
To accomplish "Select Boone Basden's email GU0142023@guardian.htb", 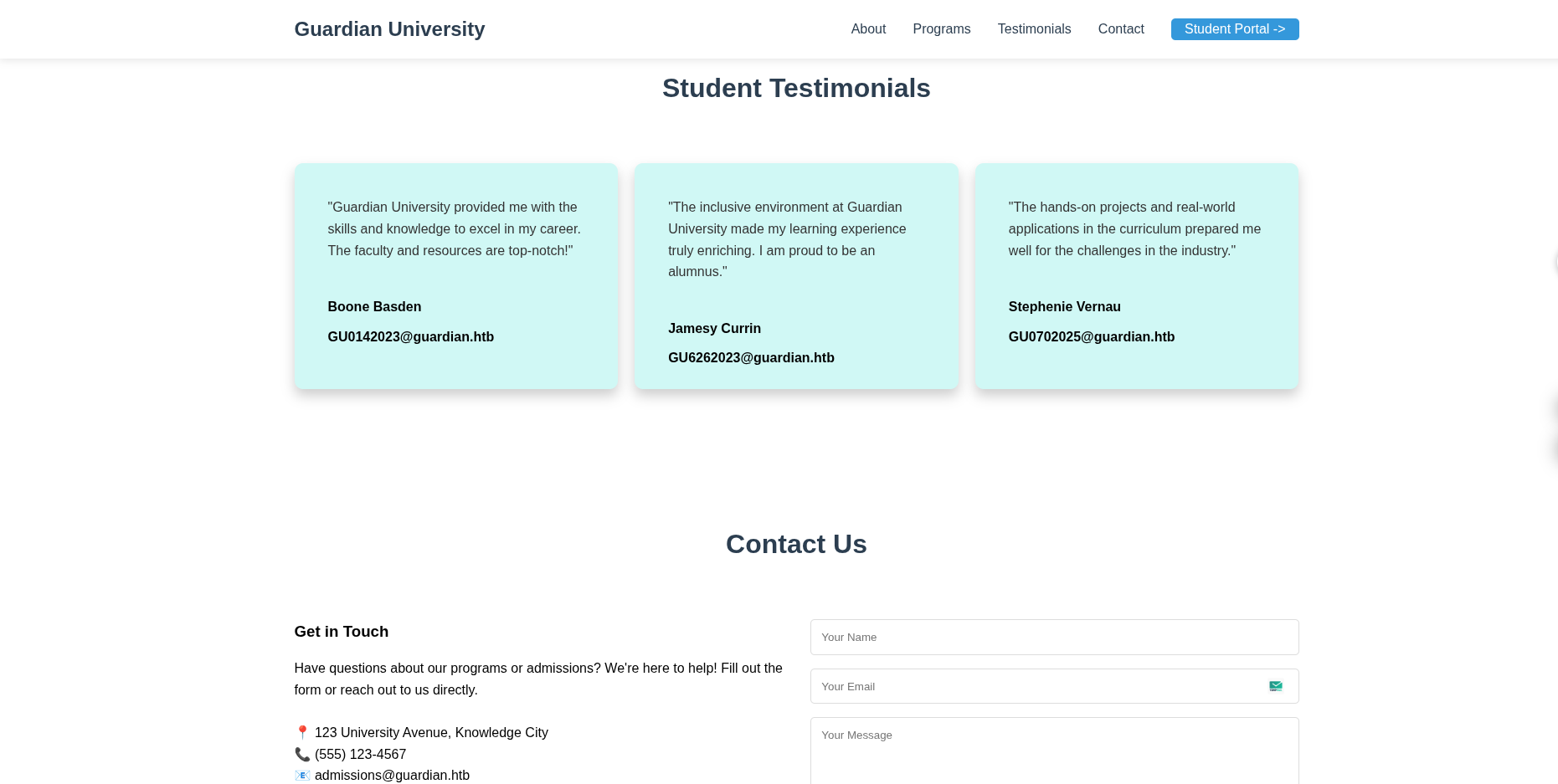I will point(410,337).
